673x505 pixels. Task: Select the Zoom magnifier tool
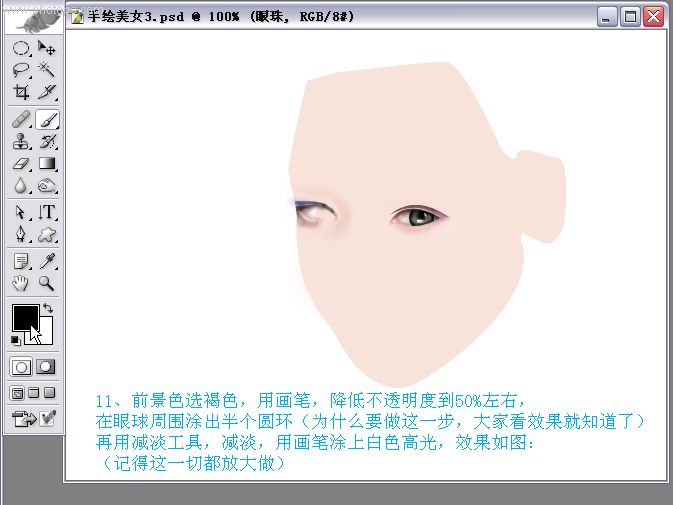pyautogui.click(x=46, y=283)
